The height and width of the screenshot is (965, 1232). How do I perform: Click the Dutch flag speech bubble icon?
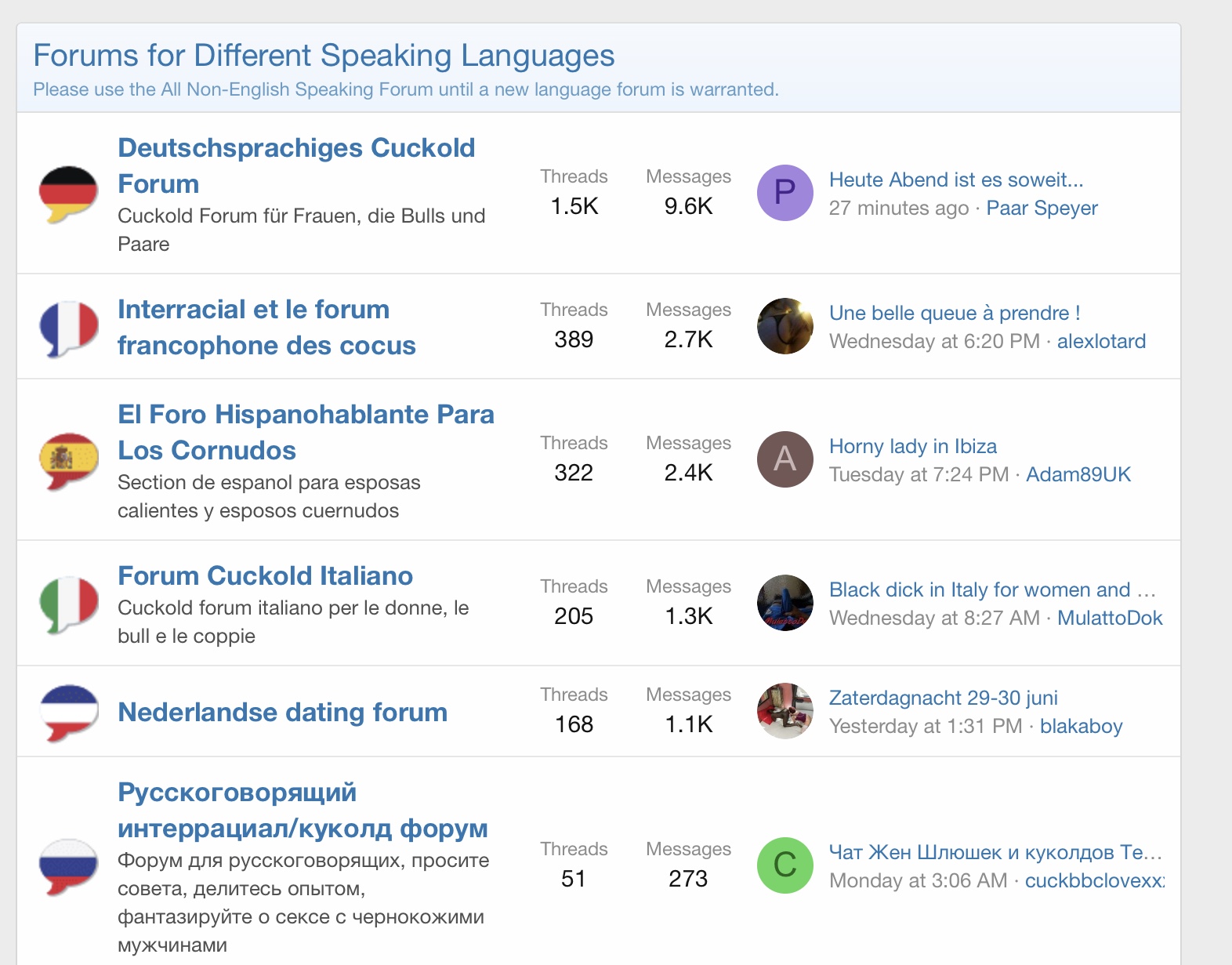pyautogui.click(x=68, y=713)
